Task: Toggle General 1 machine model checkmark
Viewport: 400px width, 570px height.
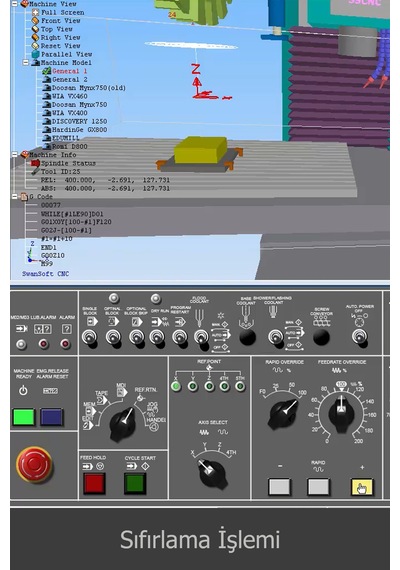Action: point(47,71)
